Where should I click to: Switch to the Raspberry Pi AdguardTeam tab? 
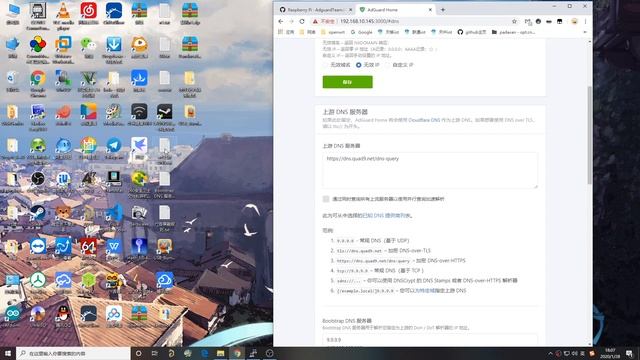(x=315, y=9)
